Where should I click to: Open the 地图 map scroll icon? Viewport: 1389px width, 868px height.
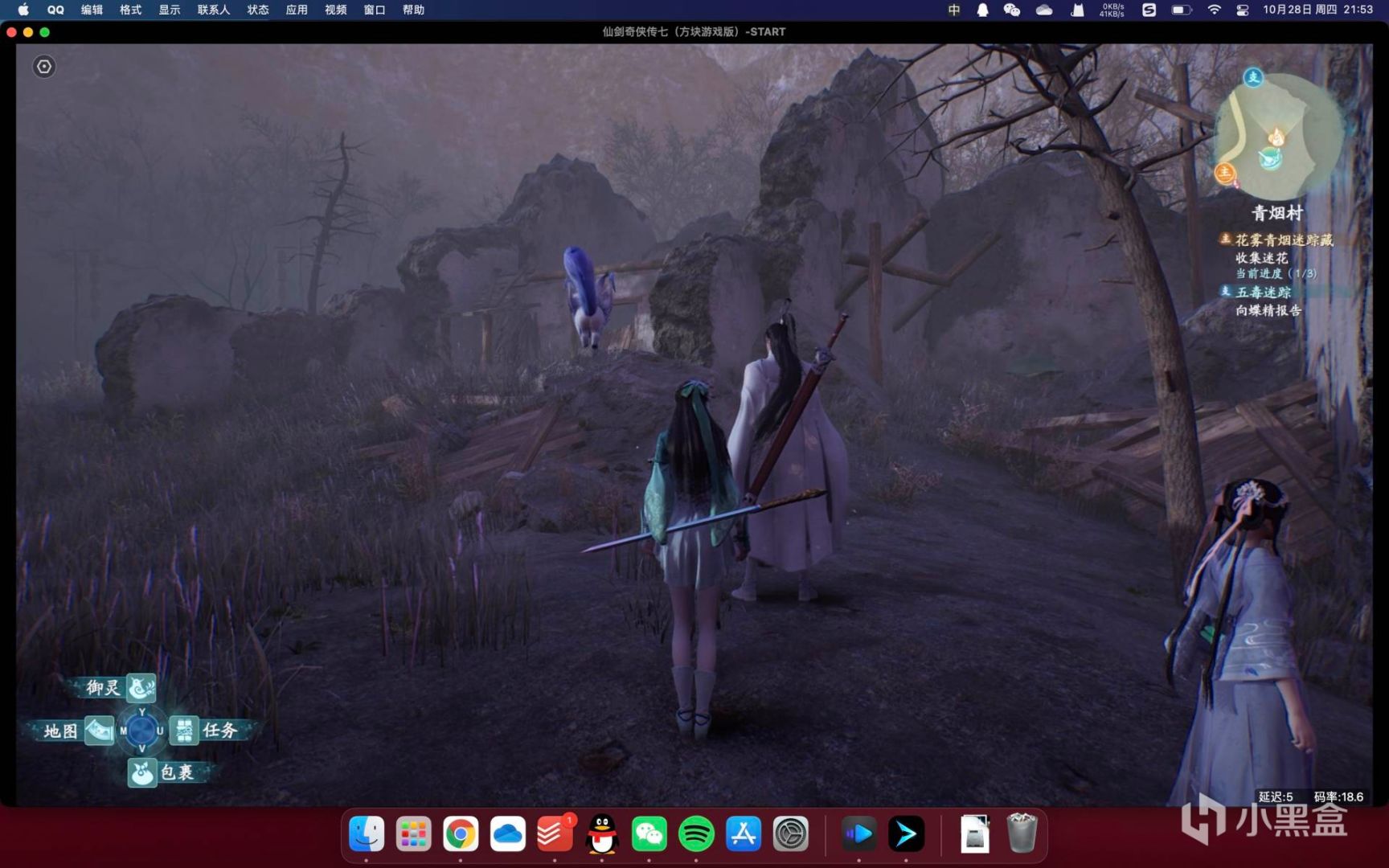coord(99,731)
